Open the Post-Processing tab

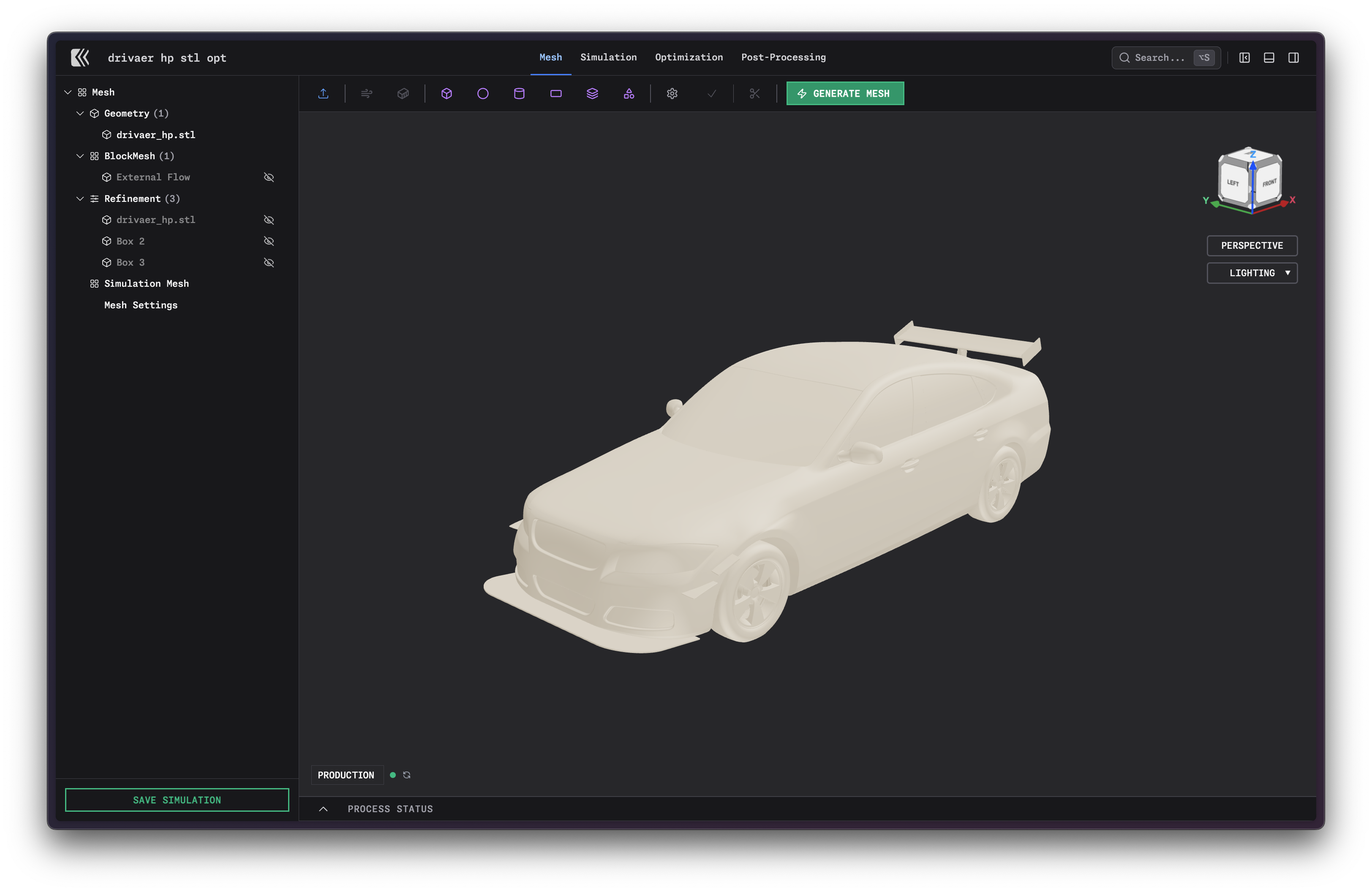click(783, 57)
